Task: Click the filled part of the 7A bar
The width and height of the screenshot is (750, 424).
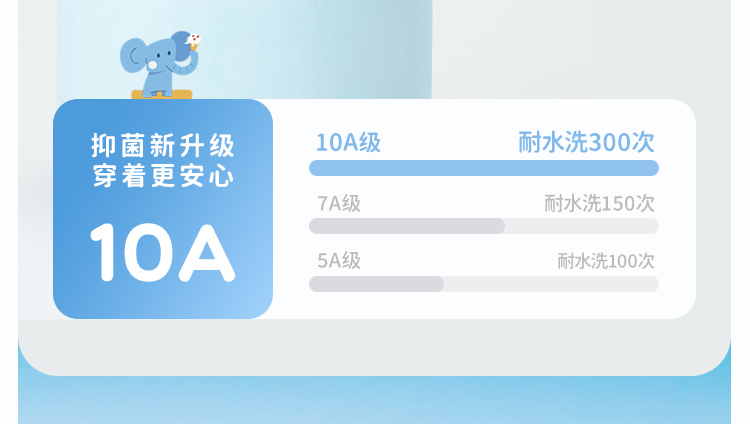Action: [407, 226]
